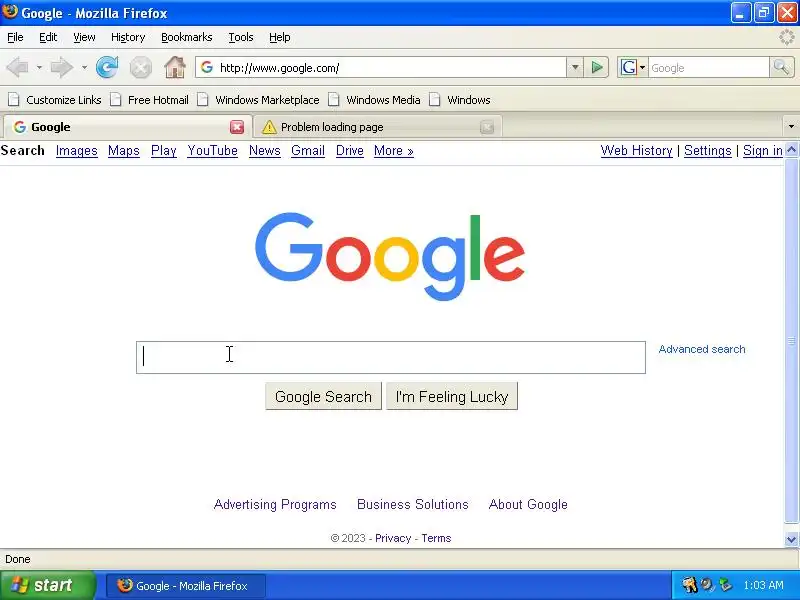
Task: Open the Windows Media bookmark
Action: (374, 100)
